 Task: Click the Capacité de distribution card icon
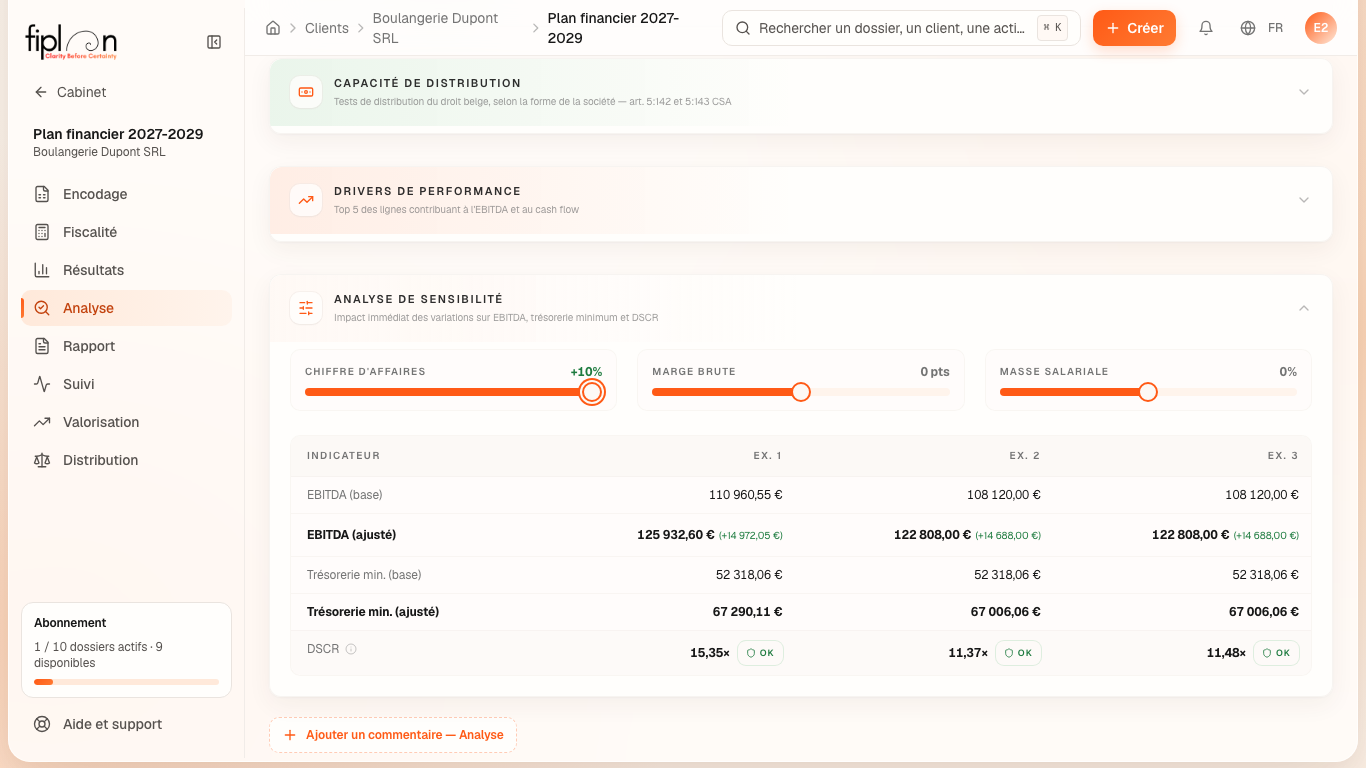tap(306, 92)
